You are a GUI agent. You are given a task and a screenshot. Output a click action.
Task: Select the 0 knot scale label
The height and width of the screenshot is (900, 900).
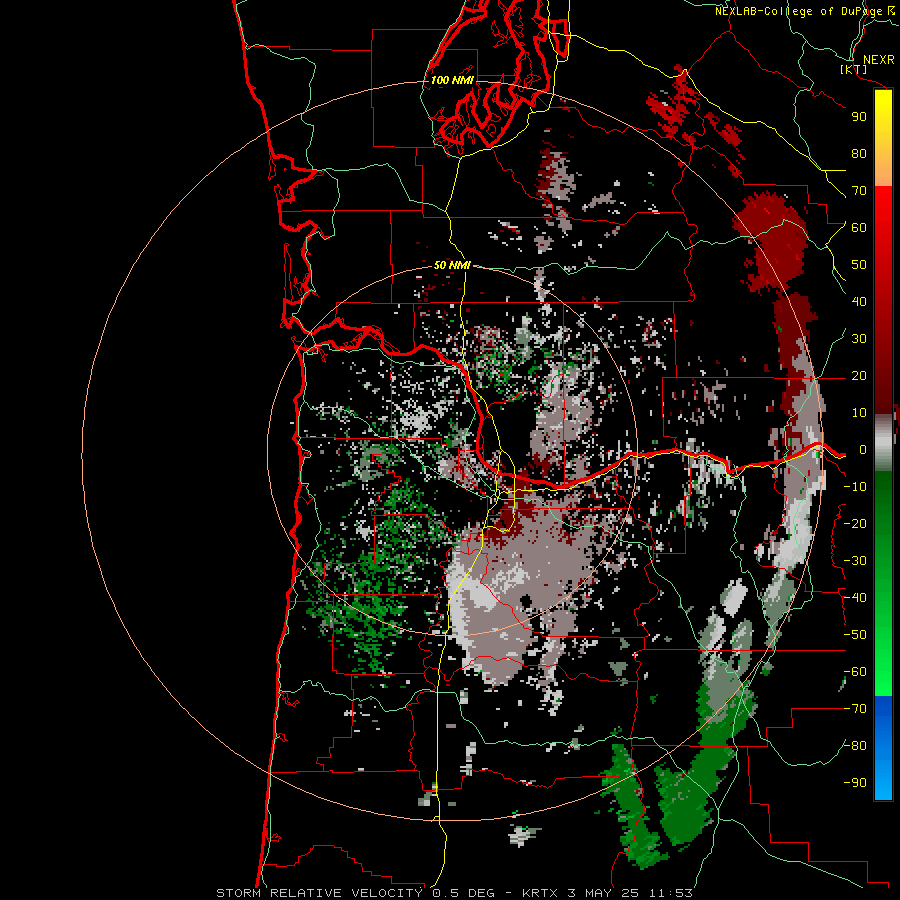[863, 449]
